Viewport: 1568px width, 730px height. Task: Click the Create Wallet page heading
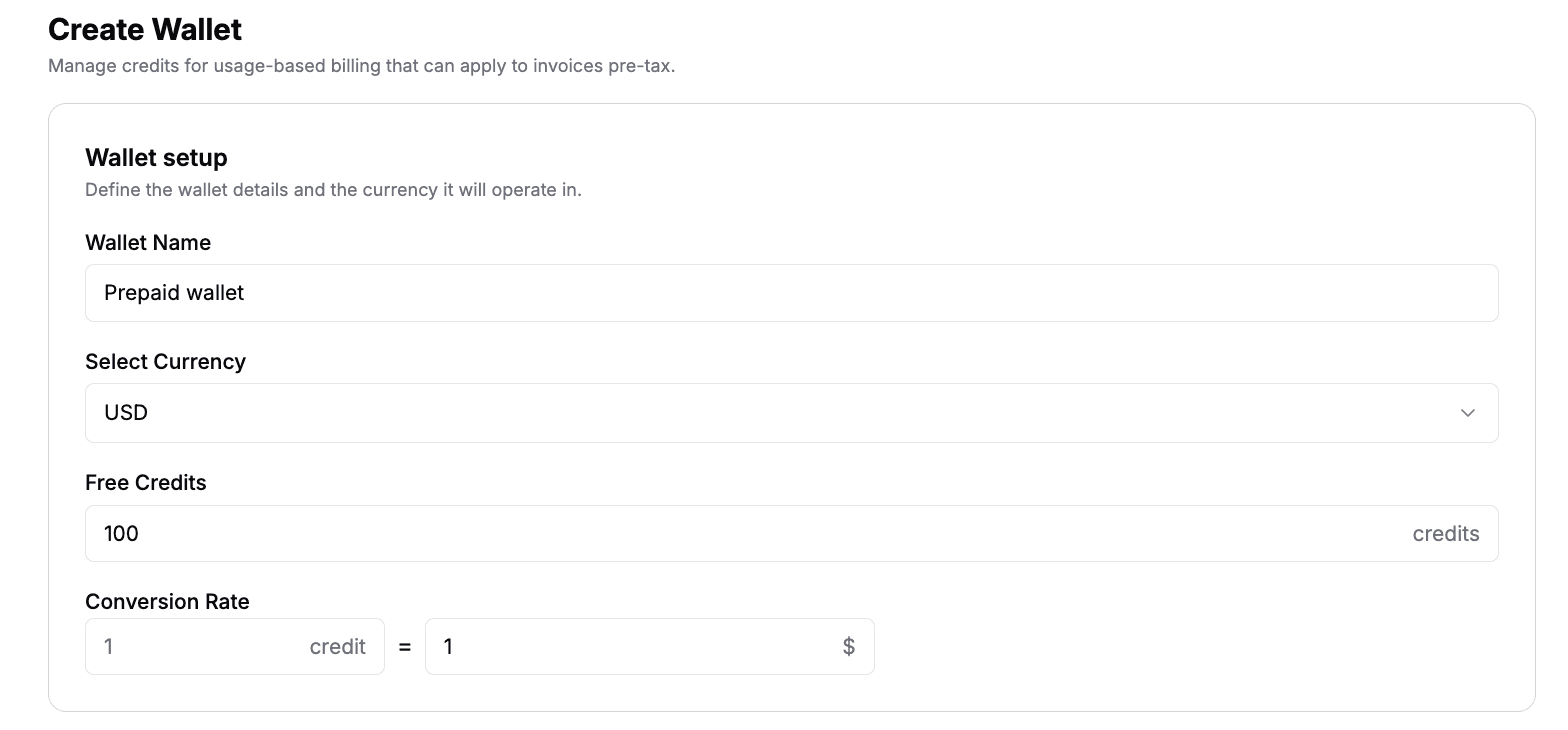[145, 29]
